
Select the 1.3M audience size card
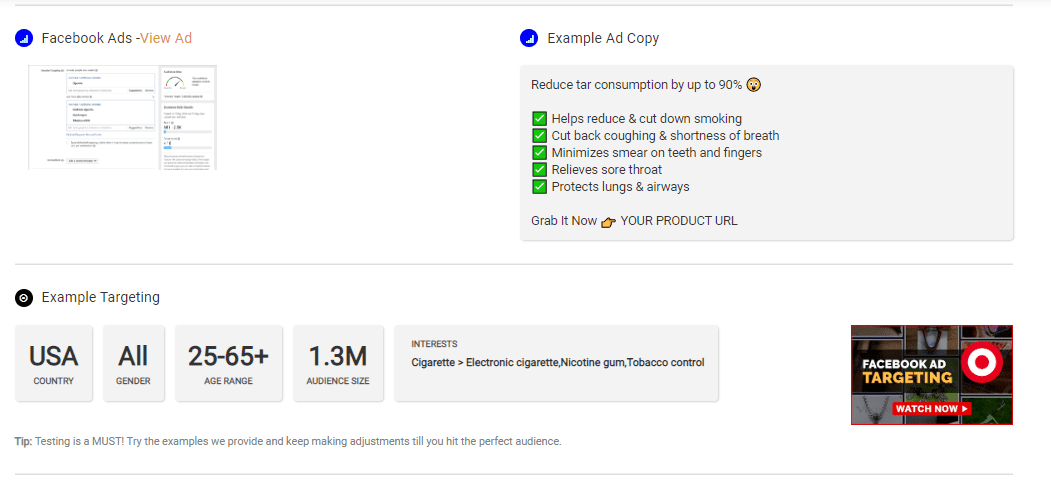coord(338,363)
